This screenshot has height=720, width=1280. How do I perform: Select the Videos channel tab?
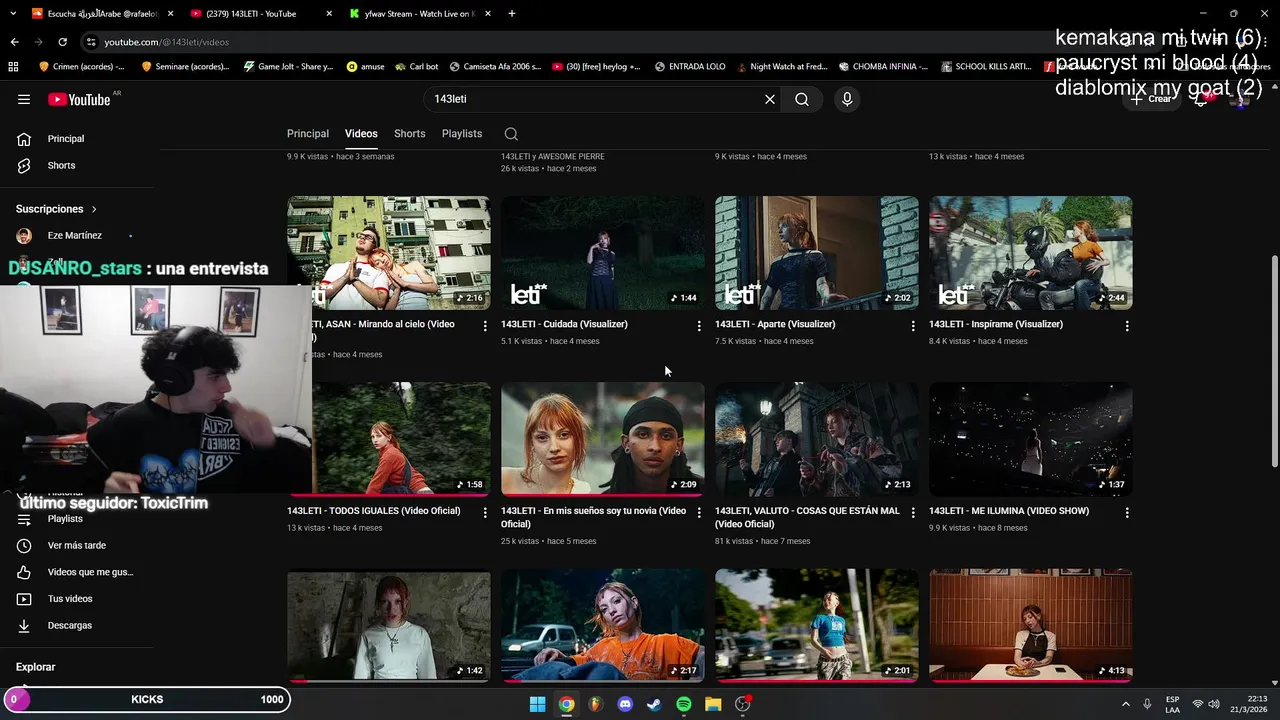pyautogui.click(x=361, y=134)
